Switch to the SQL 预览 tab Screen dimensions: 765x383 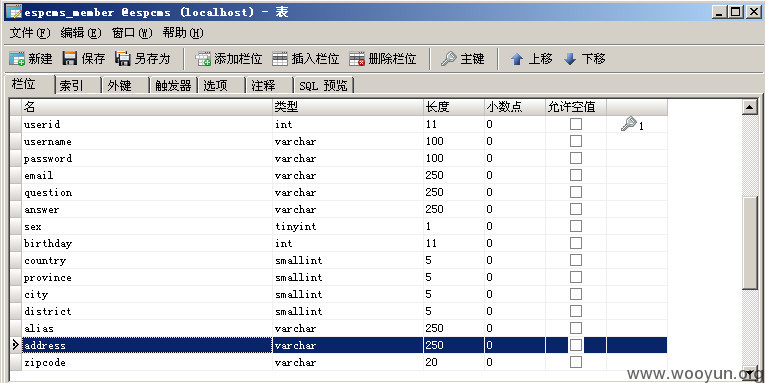pos(323,85)
